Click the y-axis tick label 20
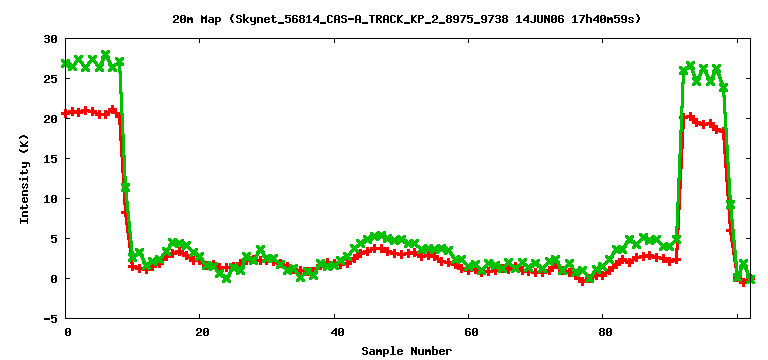The height and width of the screenshot is (360, 768). click(50, 119)
